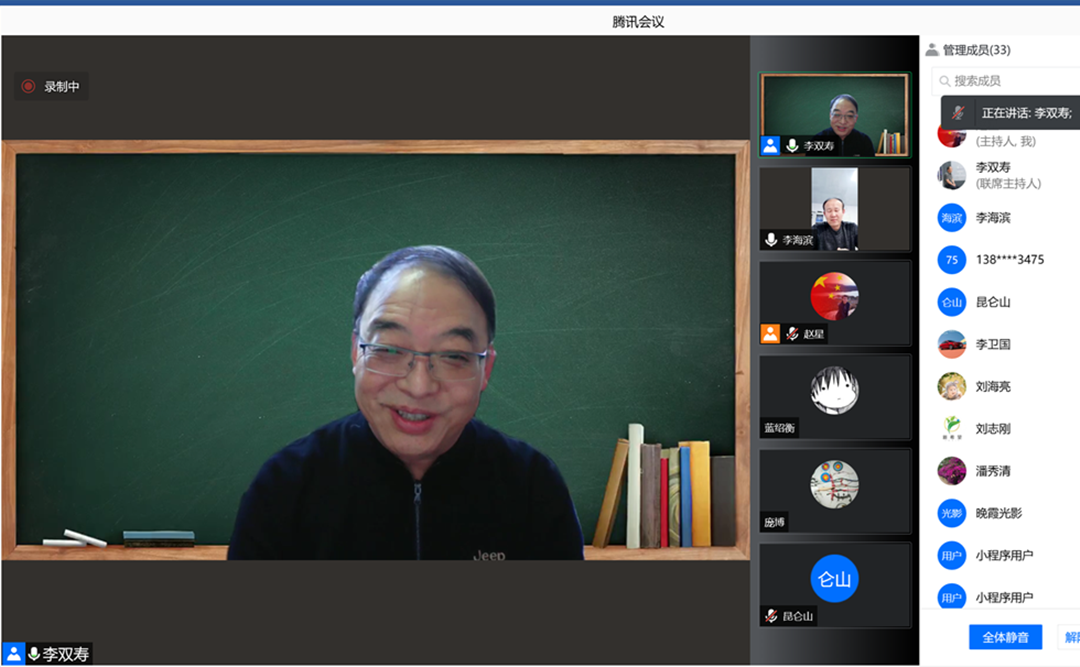Select 庞博 participant thumbnail
Screen dimensions: 1080x667
(x=834, y=491)
